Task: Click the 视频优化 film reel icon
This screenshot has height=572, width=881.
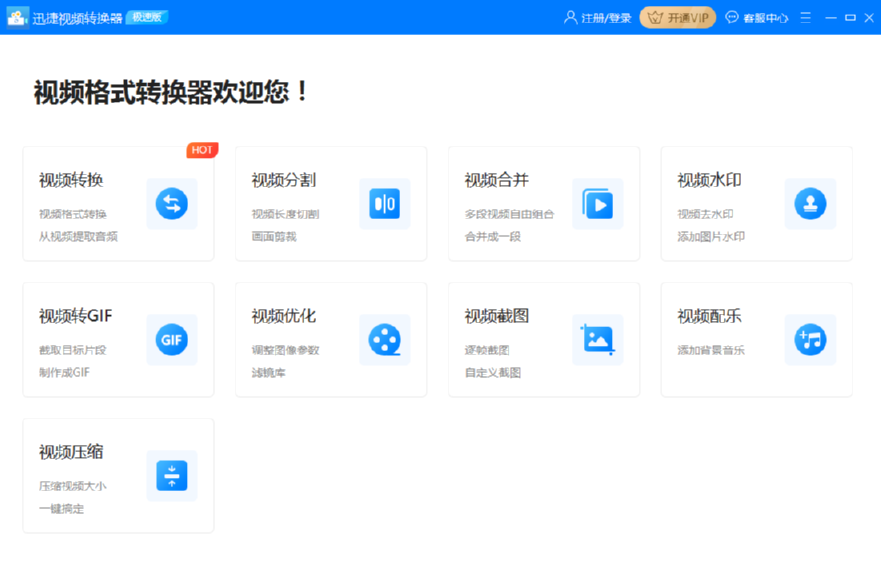Action: click(x=385, y=339)
